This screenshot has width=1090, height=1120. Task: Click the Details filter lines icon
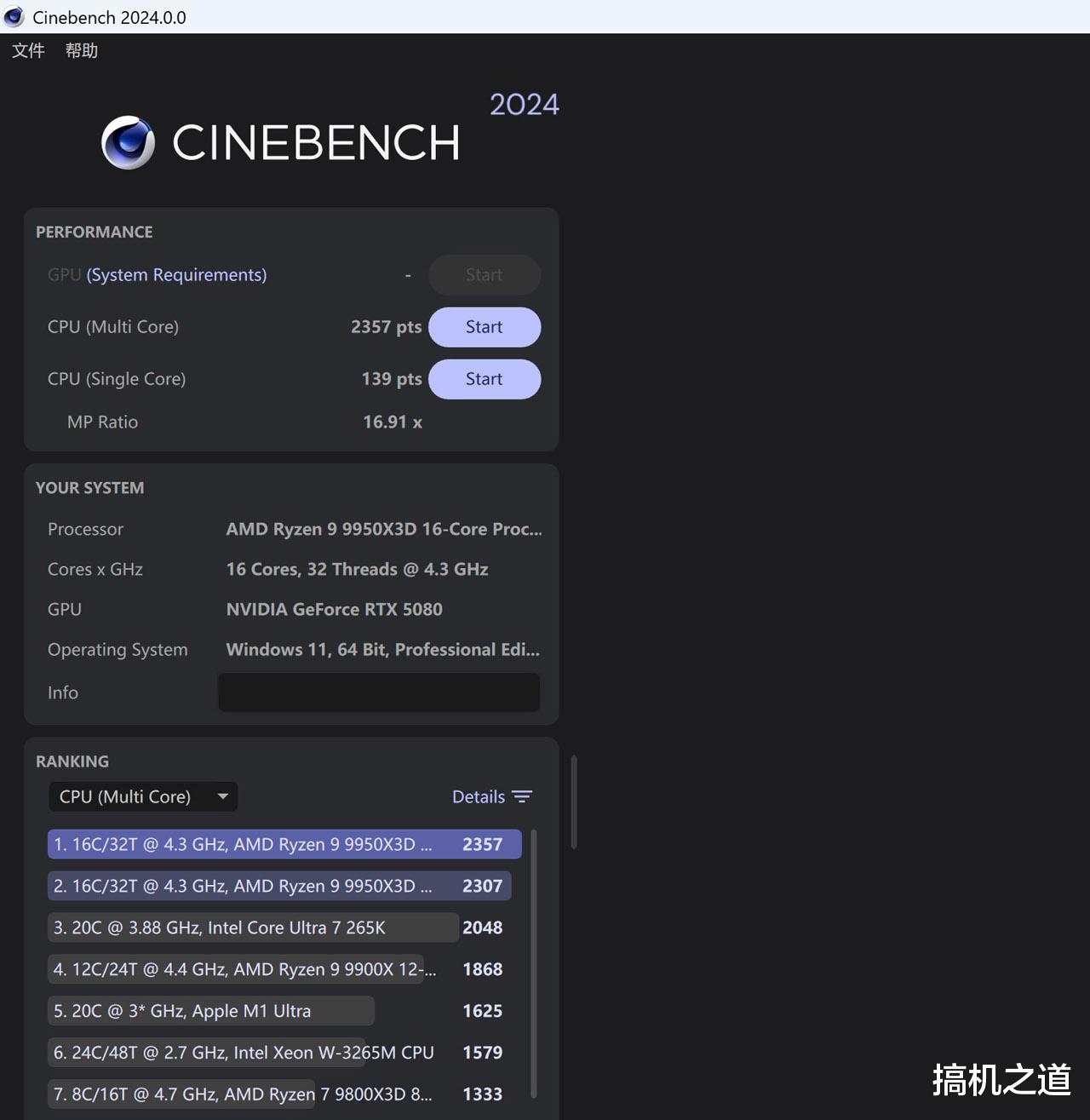coord(522,796)
